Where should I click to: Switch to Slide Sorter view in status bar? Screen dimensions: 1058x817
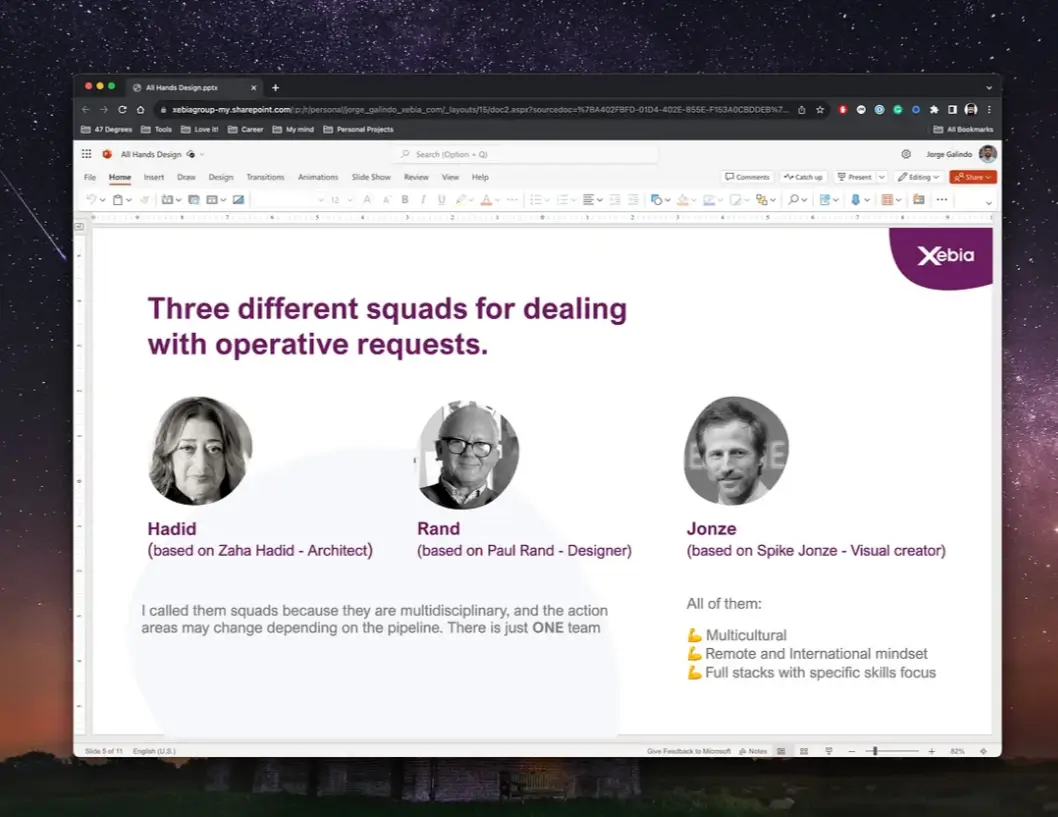[x=804, y=751]
